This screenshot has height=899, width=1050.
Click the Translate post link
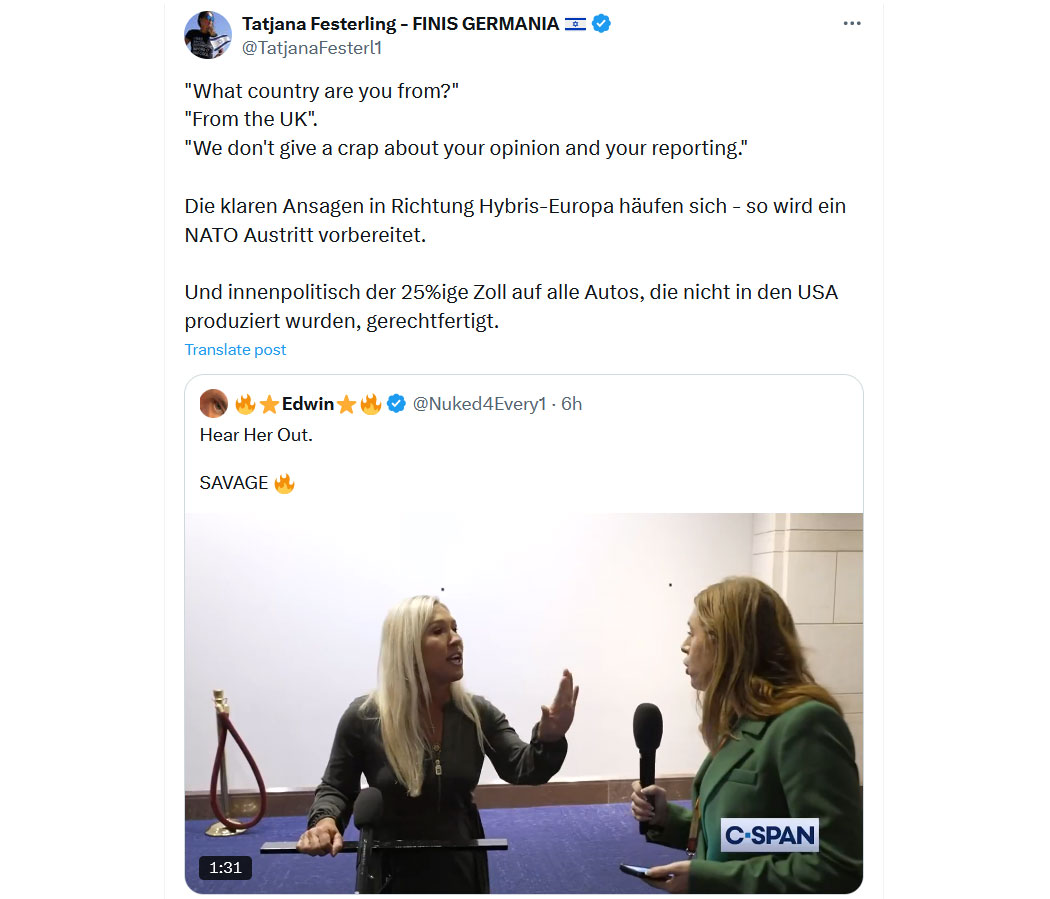point(235,349)
